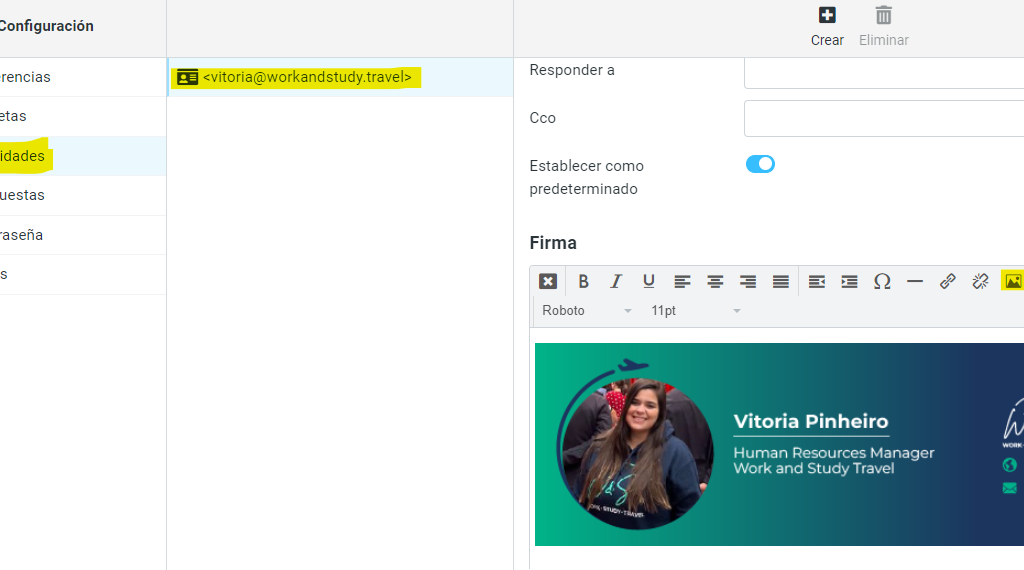
Task: Open the Respuestas settings section
Action: point(83,195)
